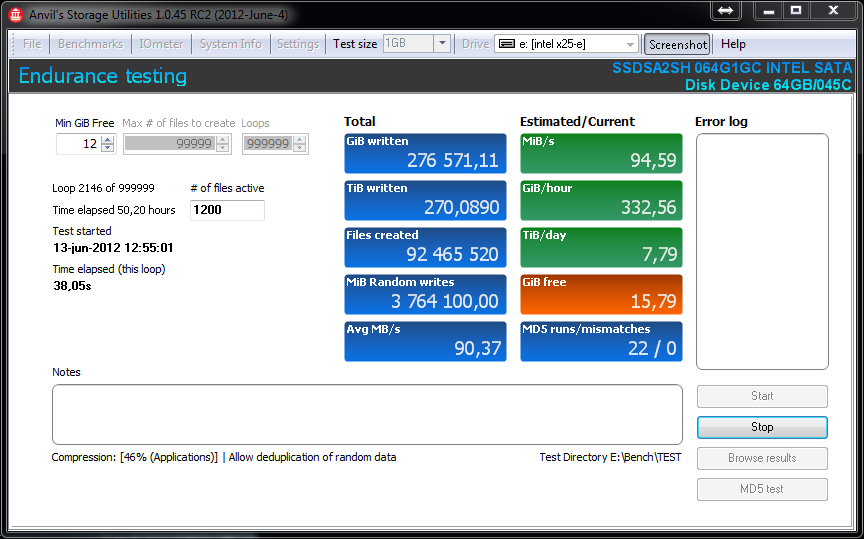Click the Browse results button
The height and width of the screenshot is (539, 864).
[x=762, y=458]
